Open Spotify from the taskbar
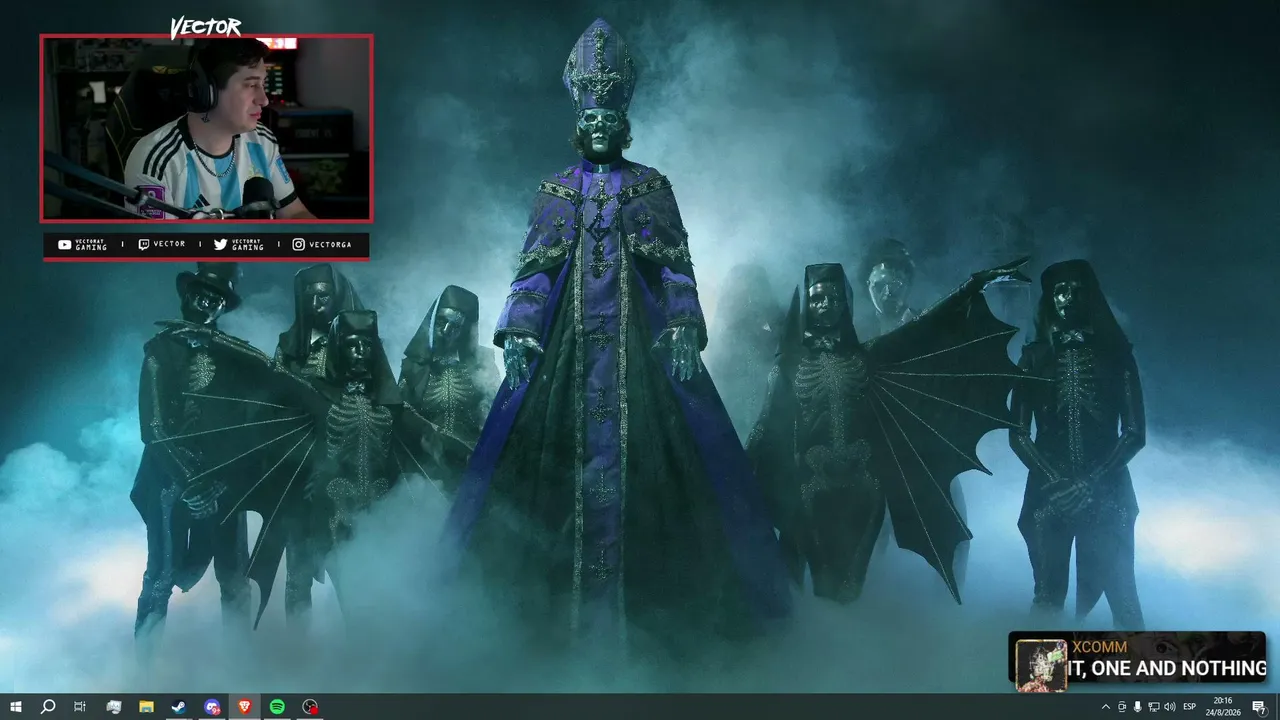The image size is (1280, 720). (x=277, y=707)
